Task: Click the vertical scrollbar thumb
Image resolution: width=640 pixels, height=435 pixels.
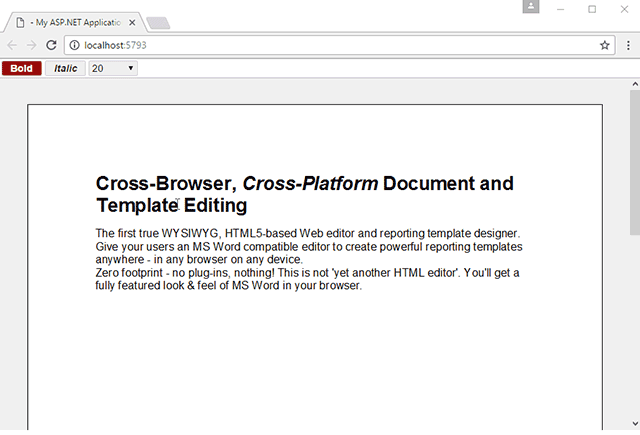Action: click(x=635, y=162)
